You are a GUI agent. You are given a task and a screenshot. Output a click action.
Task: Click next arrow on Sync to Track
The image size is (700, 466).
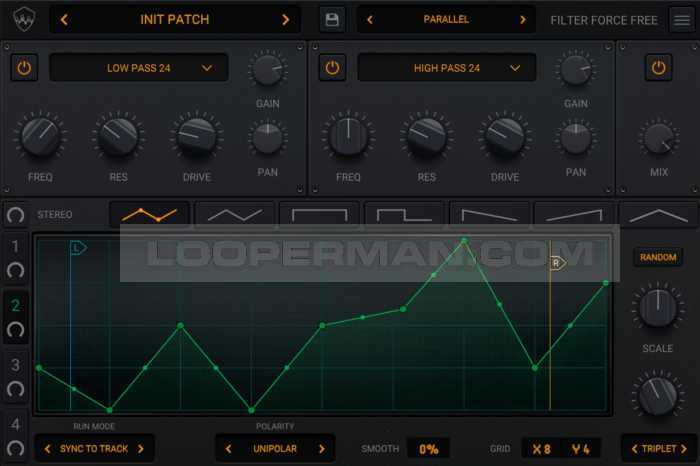point(141,449)
